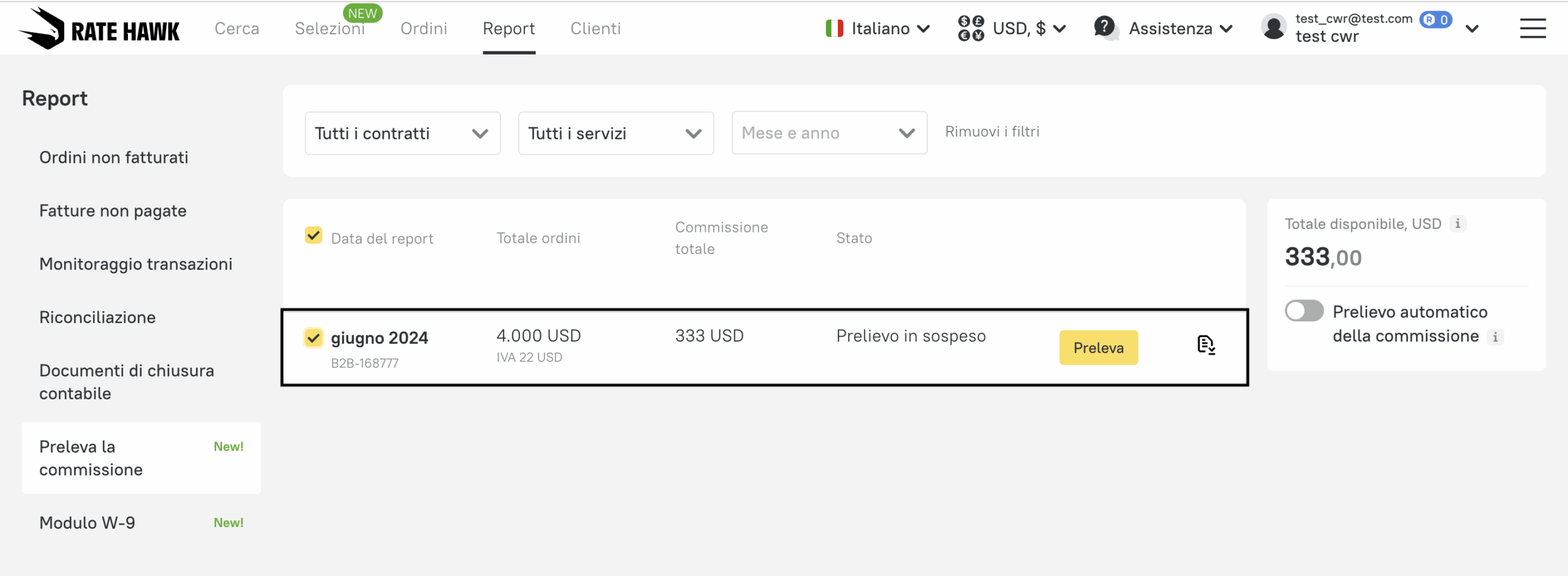The image size is (1568, 576).
Task: Click the currency symbols icon
Action: [971, 28]
